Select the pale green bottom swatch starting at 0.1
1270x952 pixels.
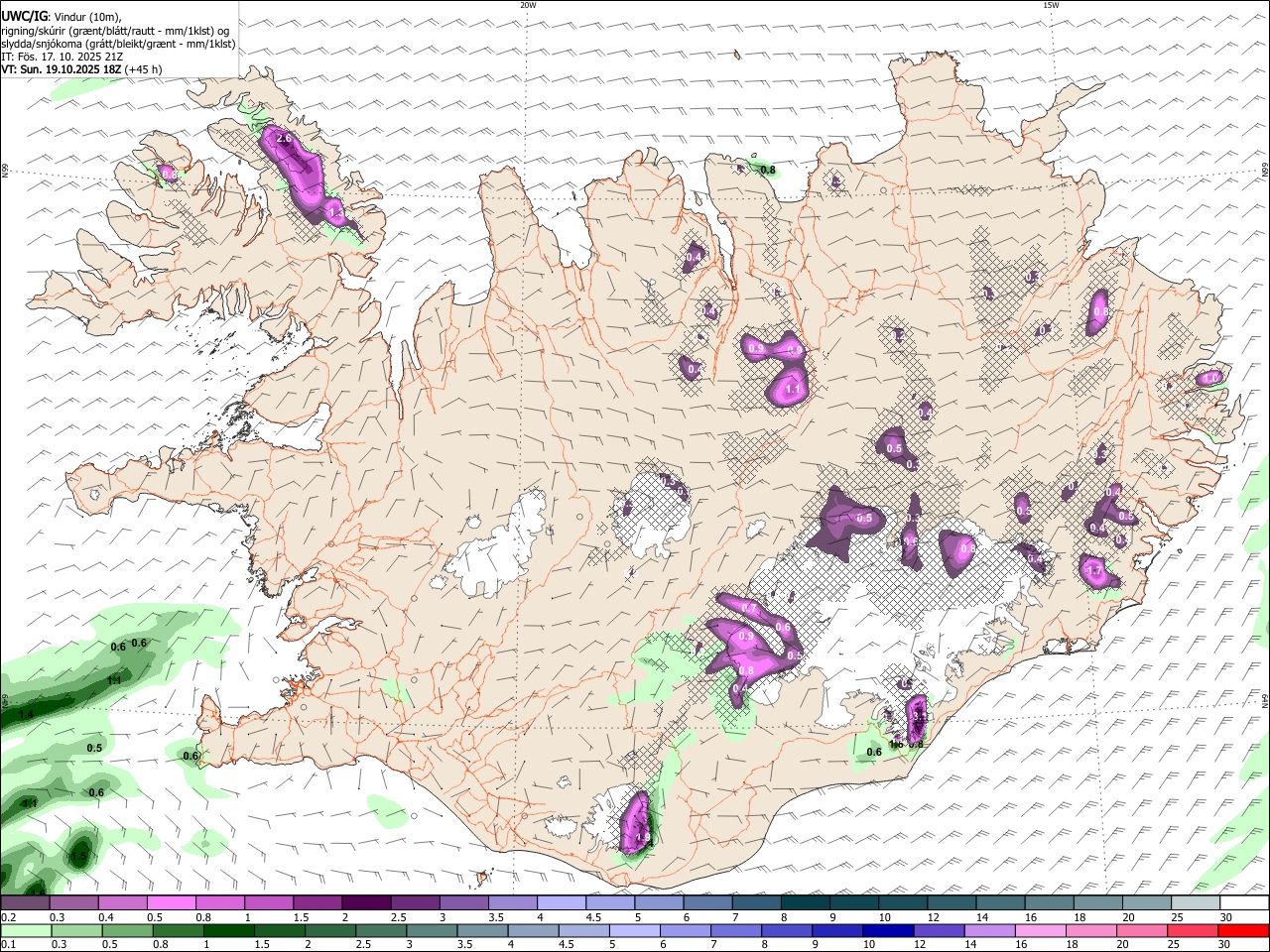click(25, 930)
